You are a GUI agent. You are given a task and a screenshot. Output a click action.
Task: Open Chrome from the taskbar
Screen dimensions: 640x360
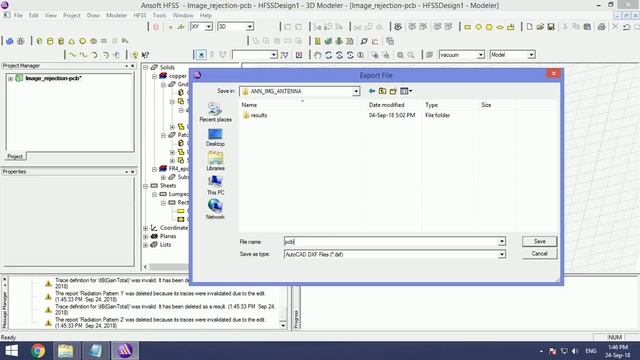[x=38, y=351]
